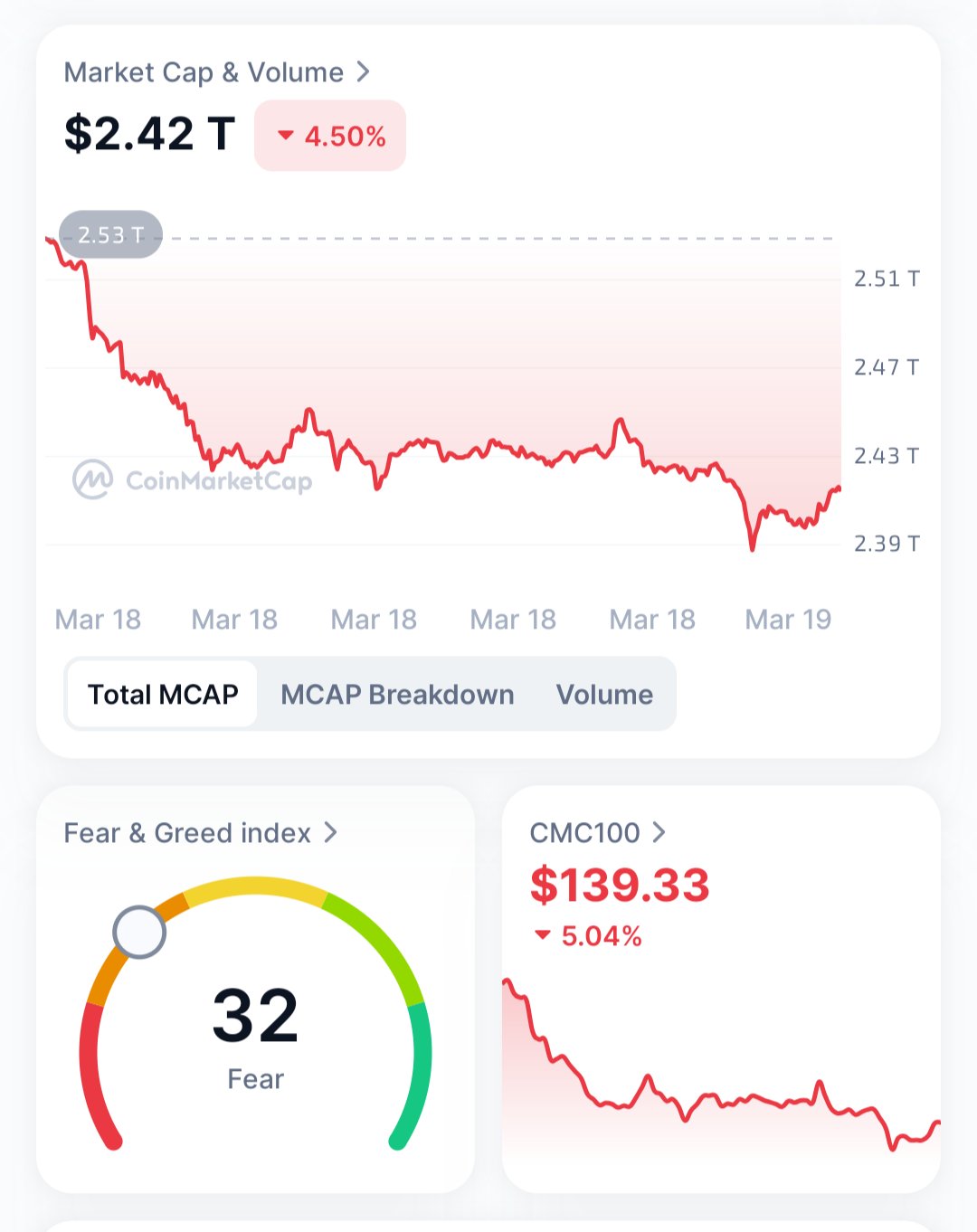Tap the 2.53 T chart marker label
Viewport: 977px width, 1232px height.
tap(110, 235)
